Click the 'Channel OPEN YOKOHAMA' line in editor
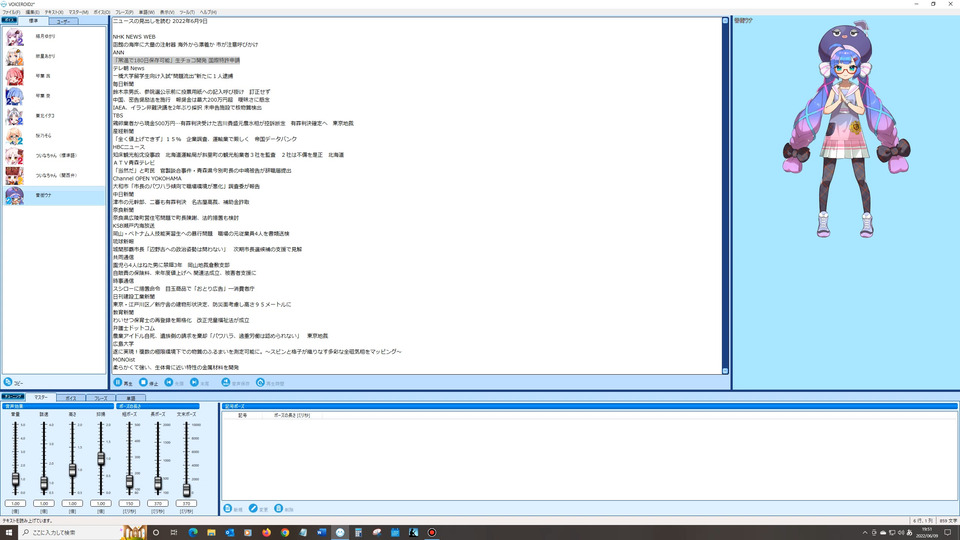 click(x=147, y=179)
